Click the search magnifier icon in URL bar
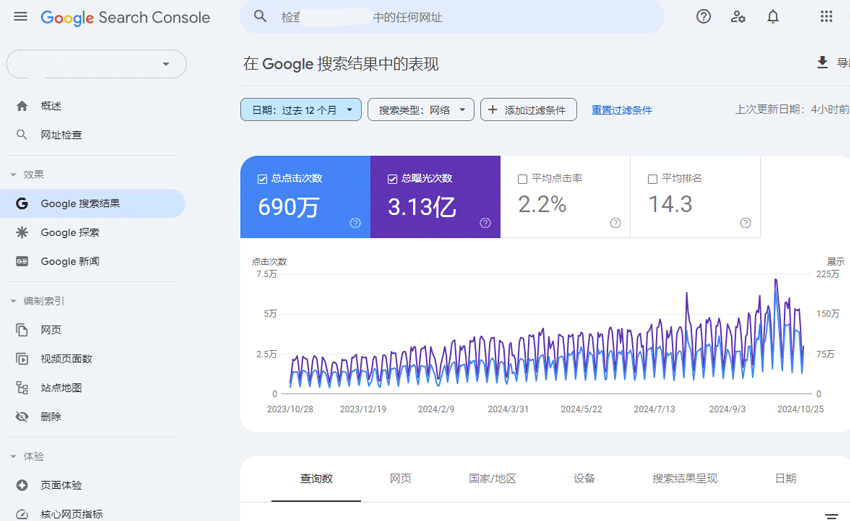Screen dimensions: 850x521 (260, 16)
